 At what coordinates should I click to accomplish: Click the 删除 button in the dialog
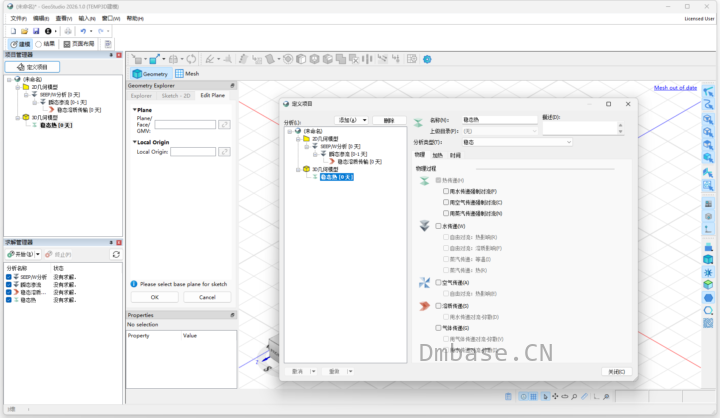pos(389,120)
